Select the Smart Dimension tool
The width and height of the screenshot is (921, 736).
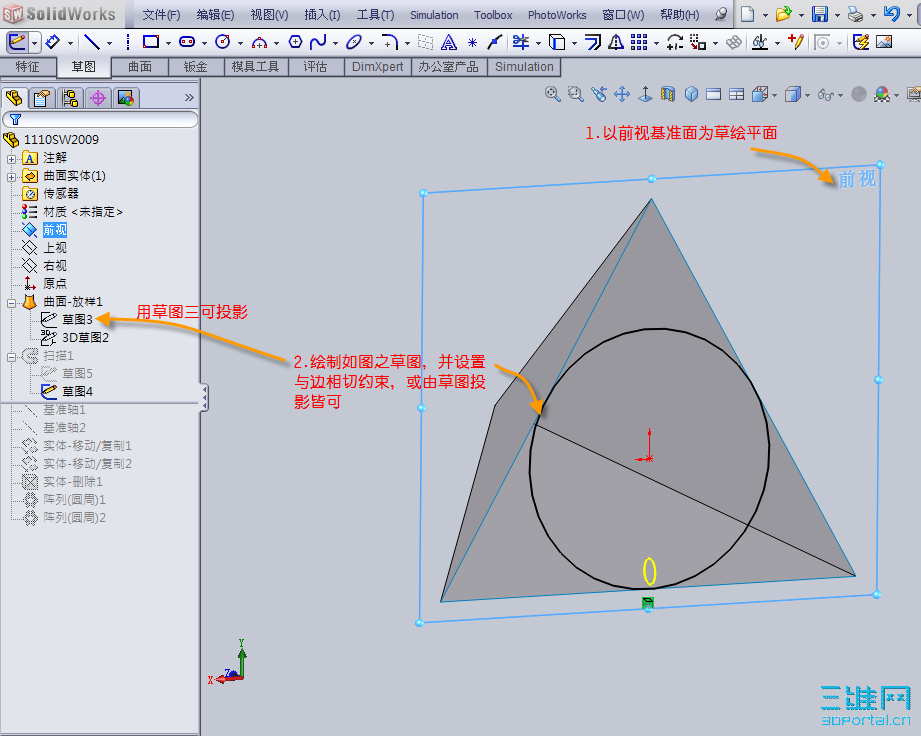[52, 42]
